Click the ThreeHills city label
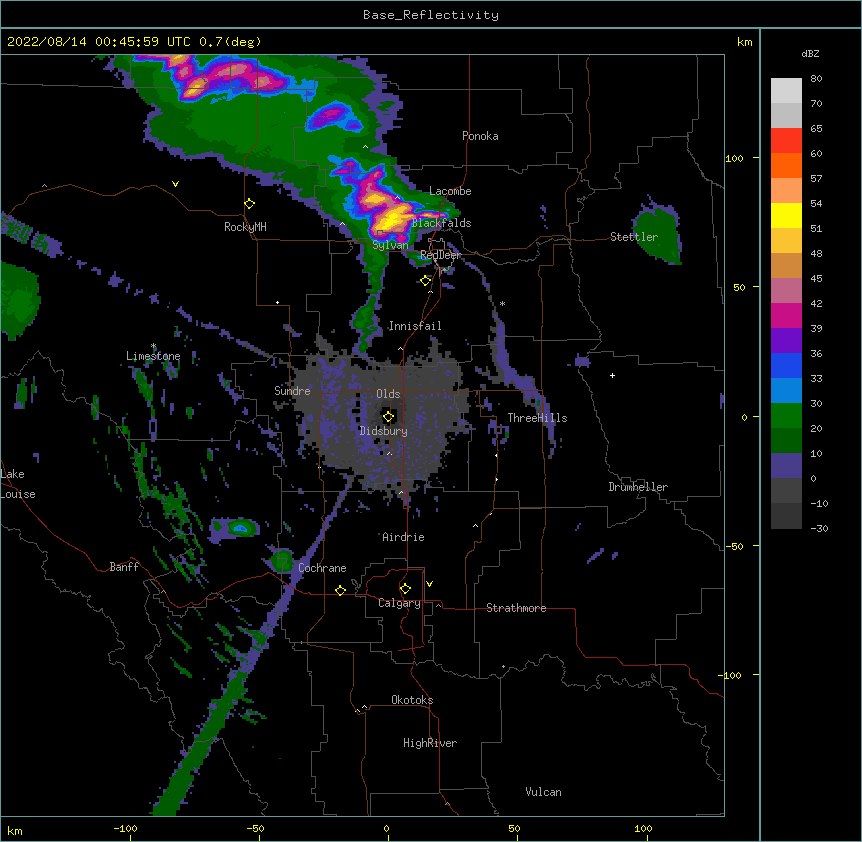Screen dimensions: 862x842 (537, 418)
